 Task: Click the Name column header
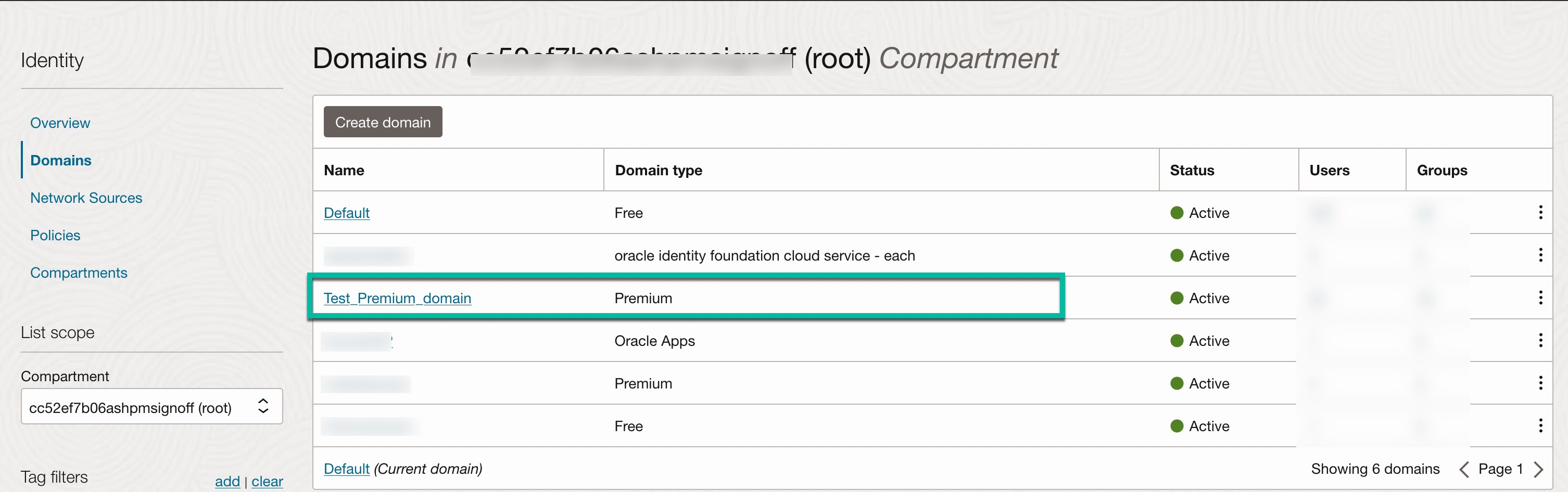pyautogui.click(x=344, y=170)
